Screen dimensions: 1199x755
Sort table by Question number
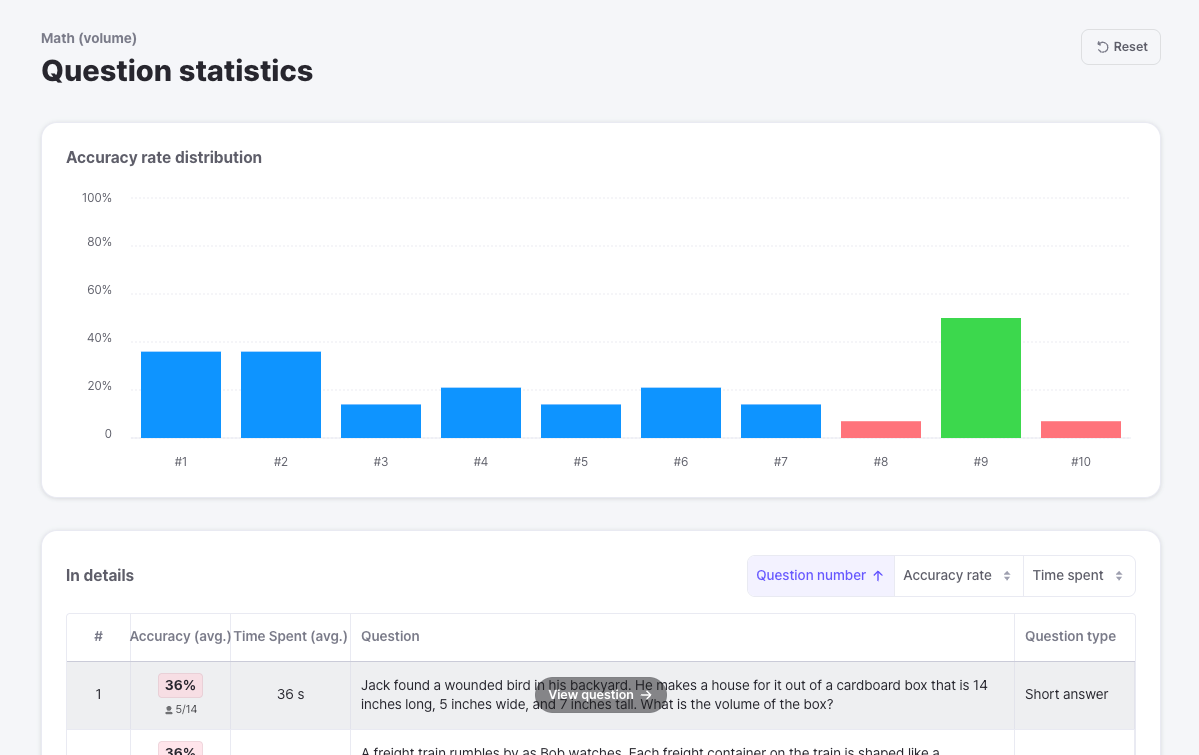click(820, 576)
